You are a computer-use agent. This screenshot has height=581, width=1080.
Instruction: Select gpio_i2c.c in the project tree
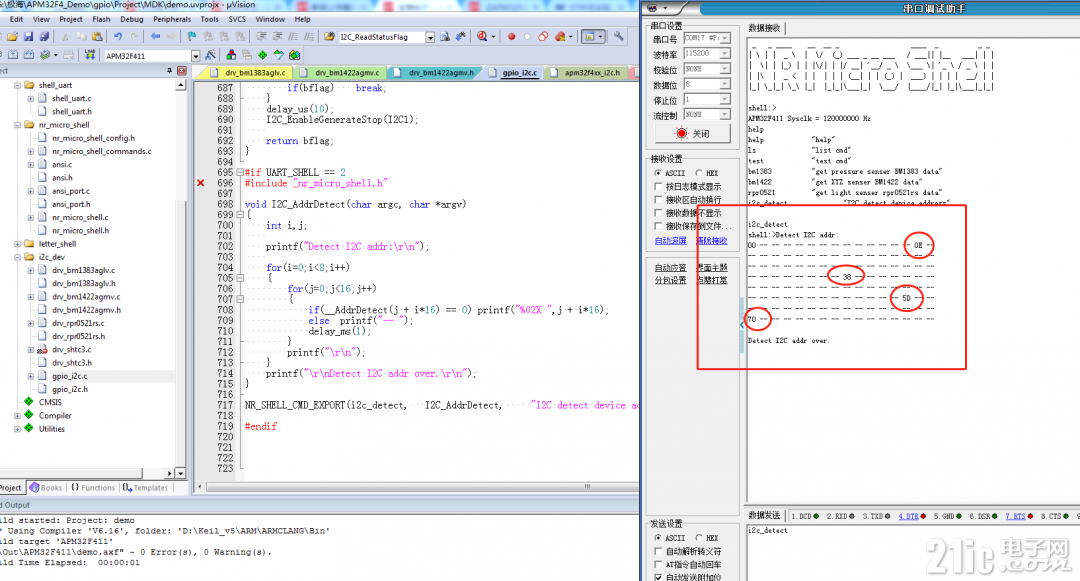point(70,376)
